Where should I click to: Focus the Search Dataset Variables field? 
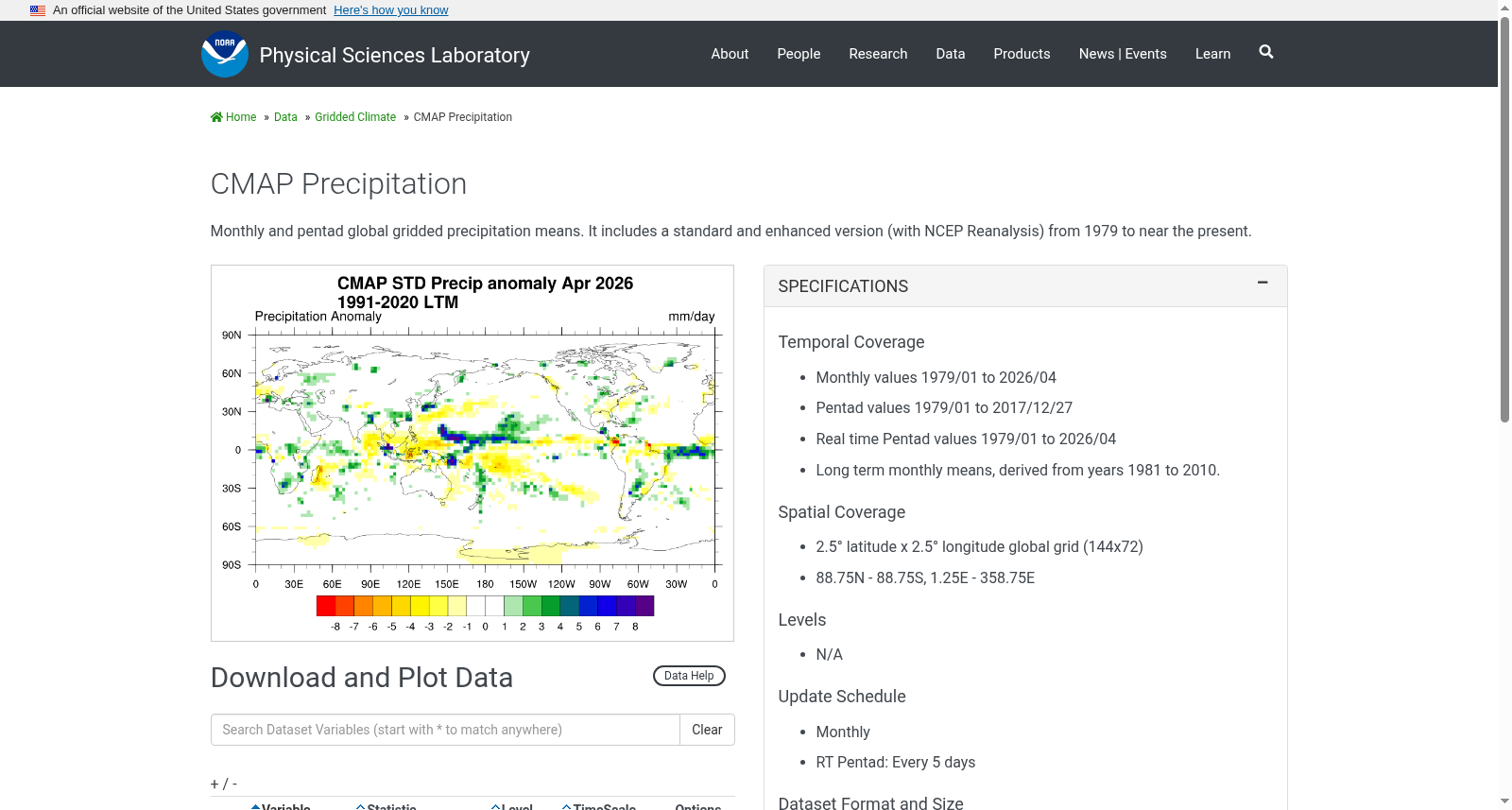445,730
